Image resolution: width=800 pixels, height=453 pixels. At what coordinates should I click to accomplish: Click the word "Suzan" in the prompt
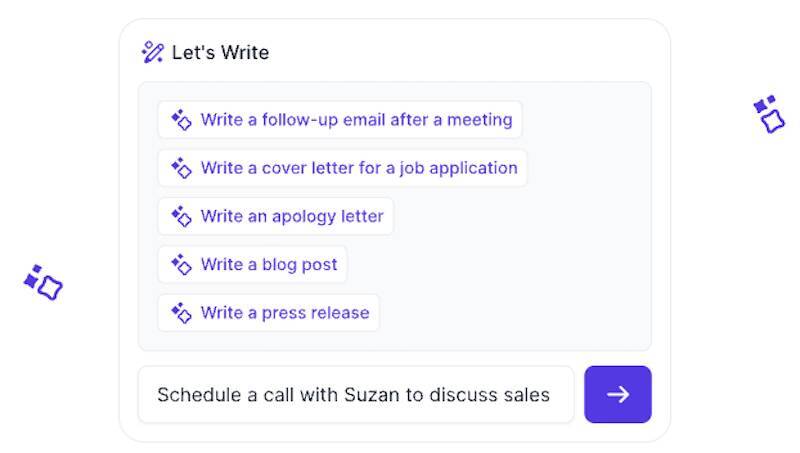point(372,394)
